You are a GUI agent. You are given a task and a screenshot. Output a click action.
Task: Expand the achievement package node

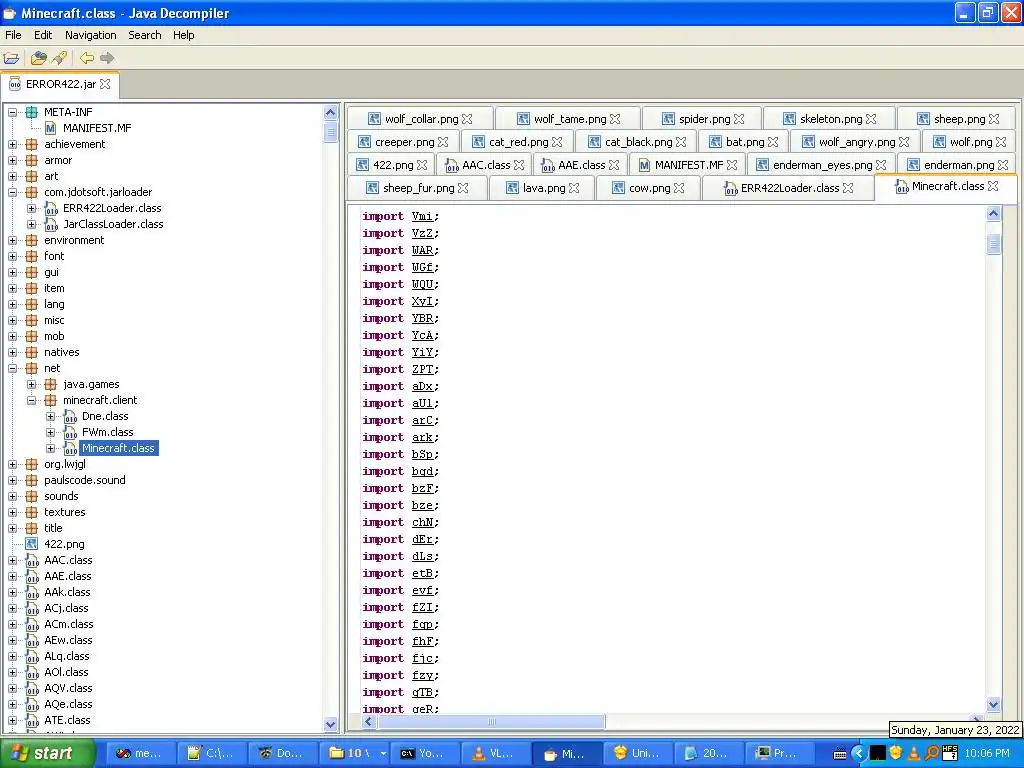coord(12,144)
